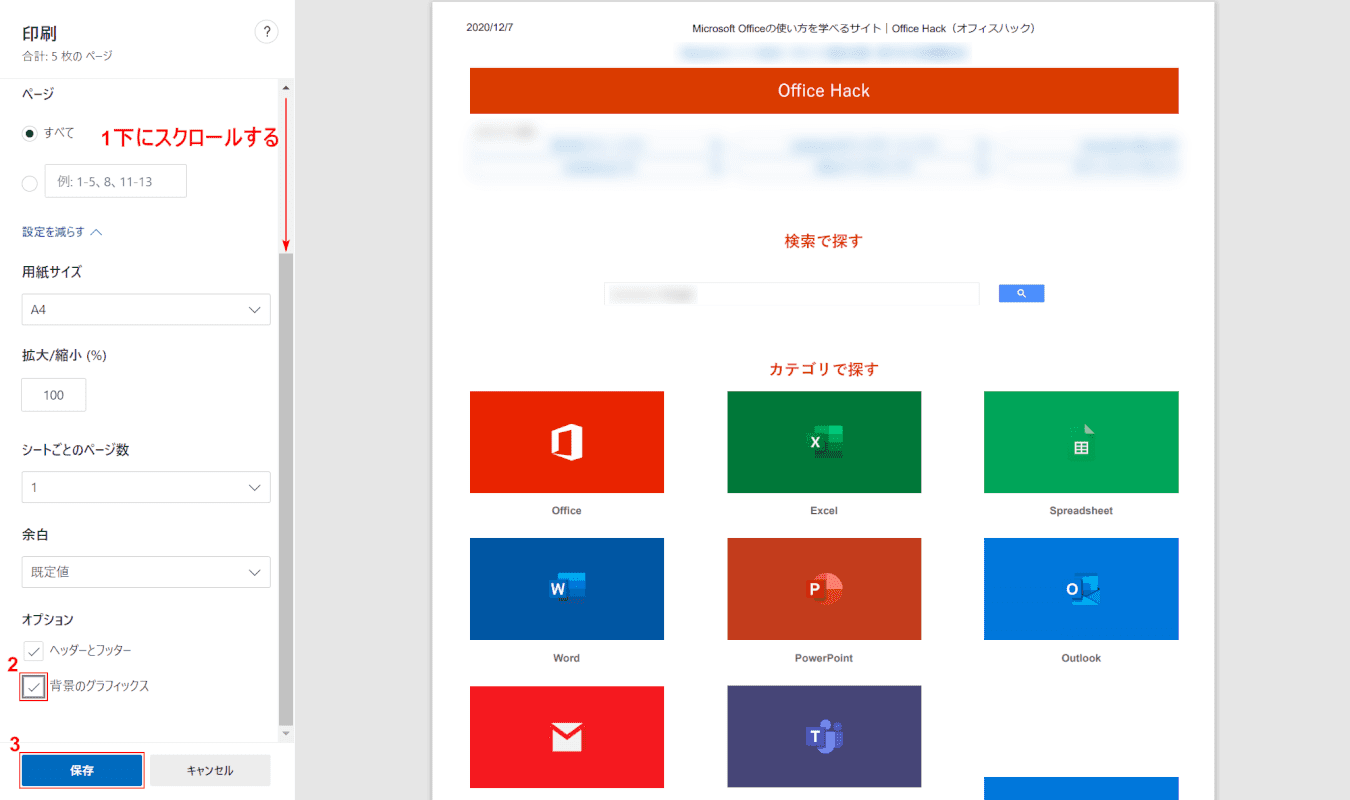The image size is (1350, 800).
Task: Click the 合計: 5 枚のページ text
Action: (x=67, y=56)
